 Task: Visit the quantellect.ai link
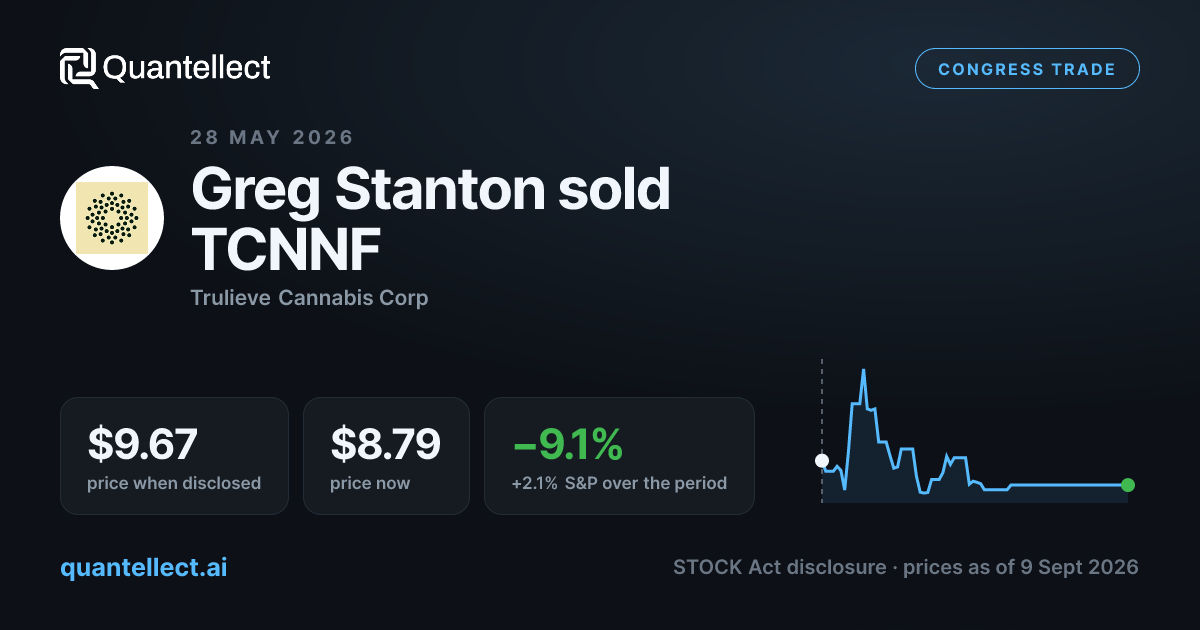(x=143, y=567)
